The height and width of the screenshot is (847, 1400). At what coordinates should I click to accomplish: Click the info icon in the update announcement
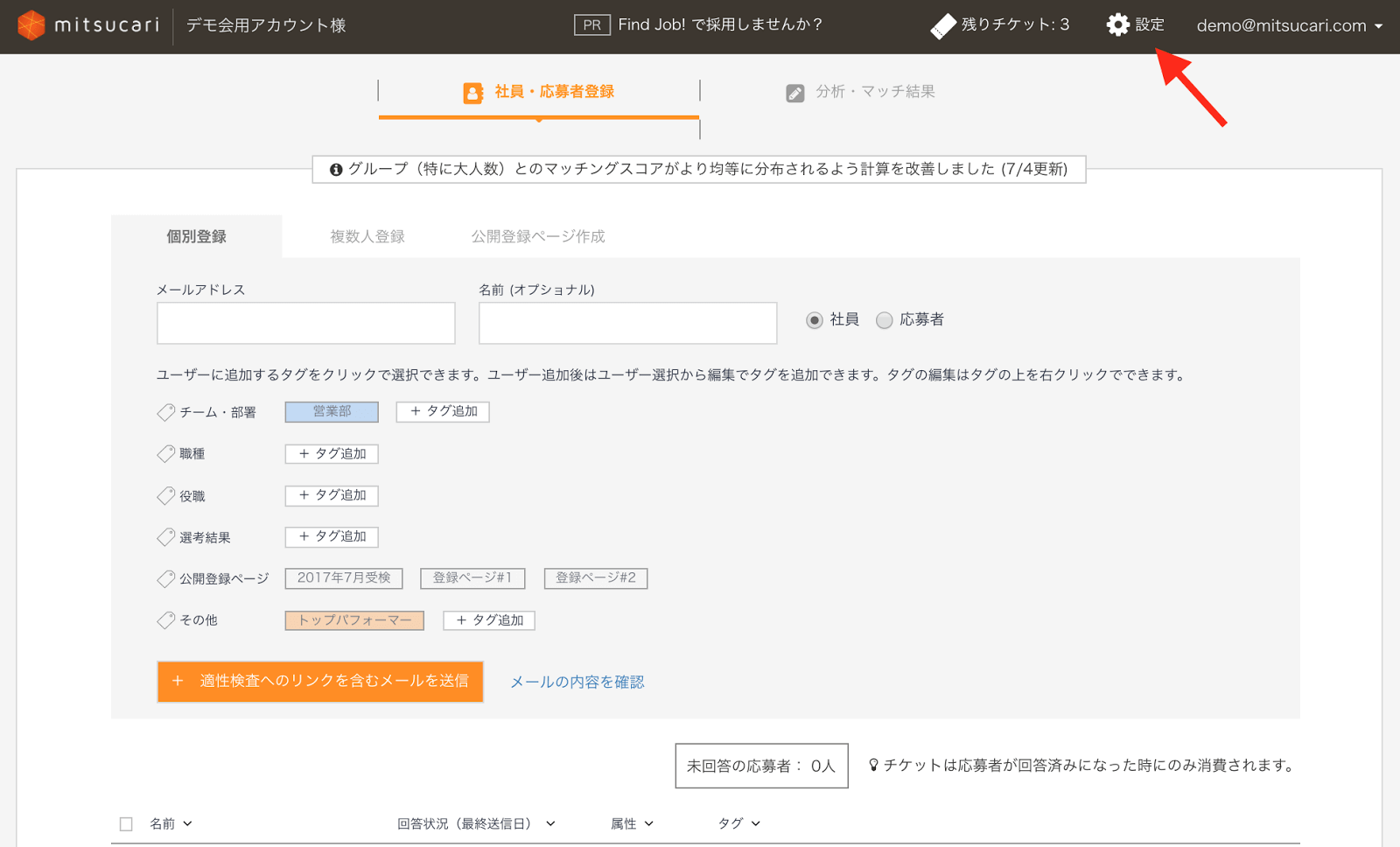(x=337, y=169)
